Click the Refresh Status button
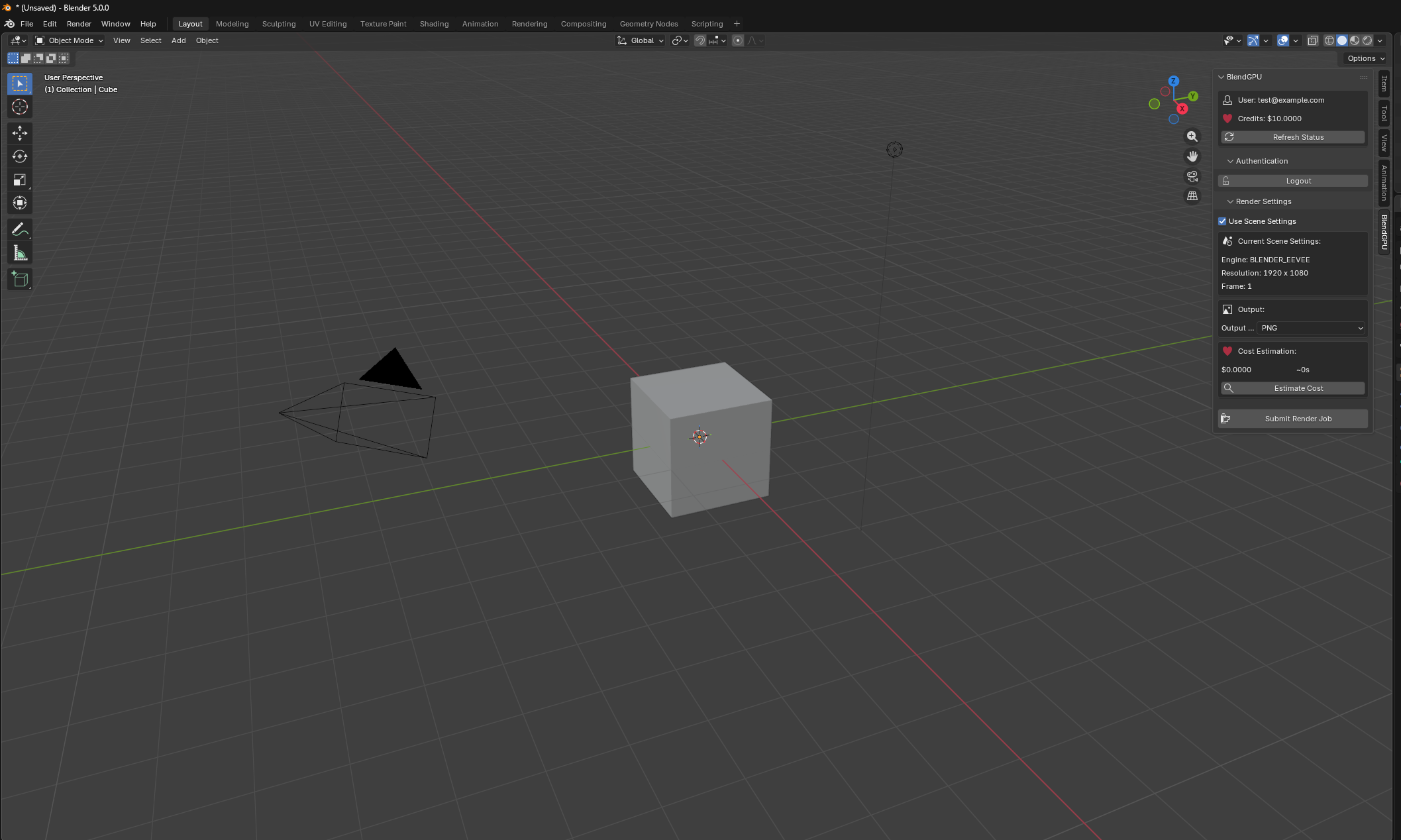Viewport: 1401px width, 840px height. (x=1292, y=137)
